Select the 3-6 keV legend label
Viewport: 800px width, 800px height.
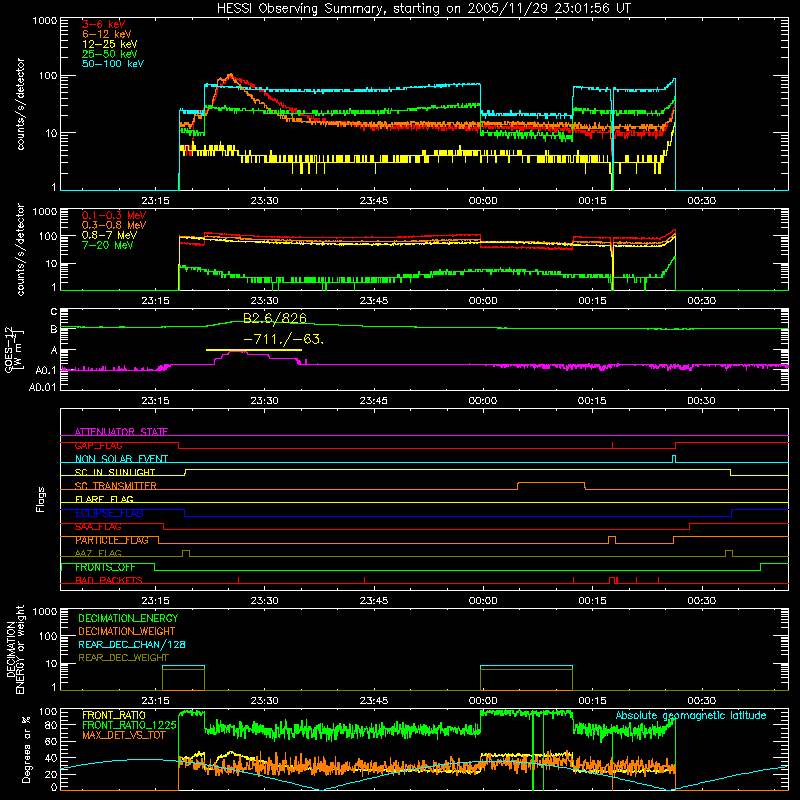tap(104, 24)
